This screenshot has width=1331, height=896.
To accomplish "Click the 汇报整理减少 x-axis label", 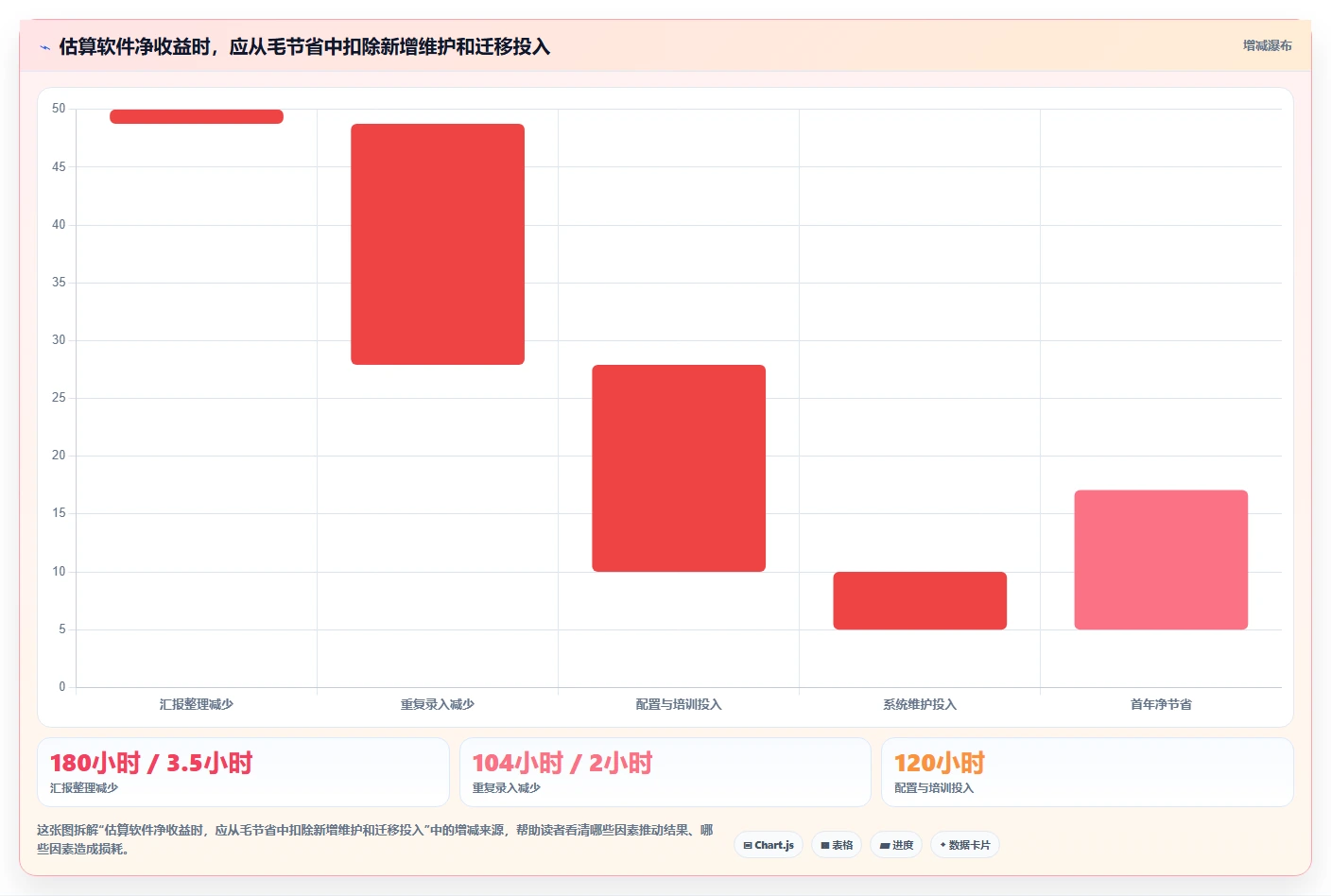I will [197, 704].
